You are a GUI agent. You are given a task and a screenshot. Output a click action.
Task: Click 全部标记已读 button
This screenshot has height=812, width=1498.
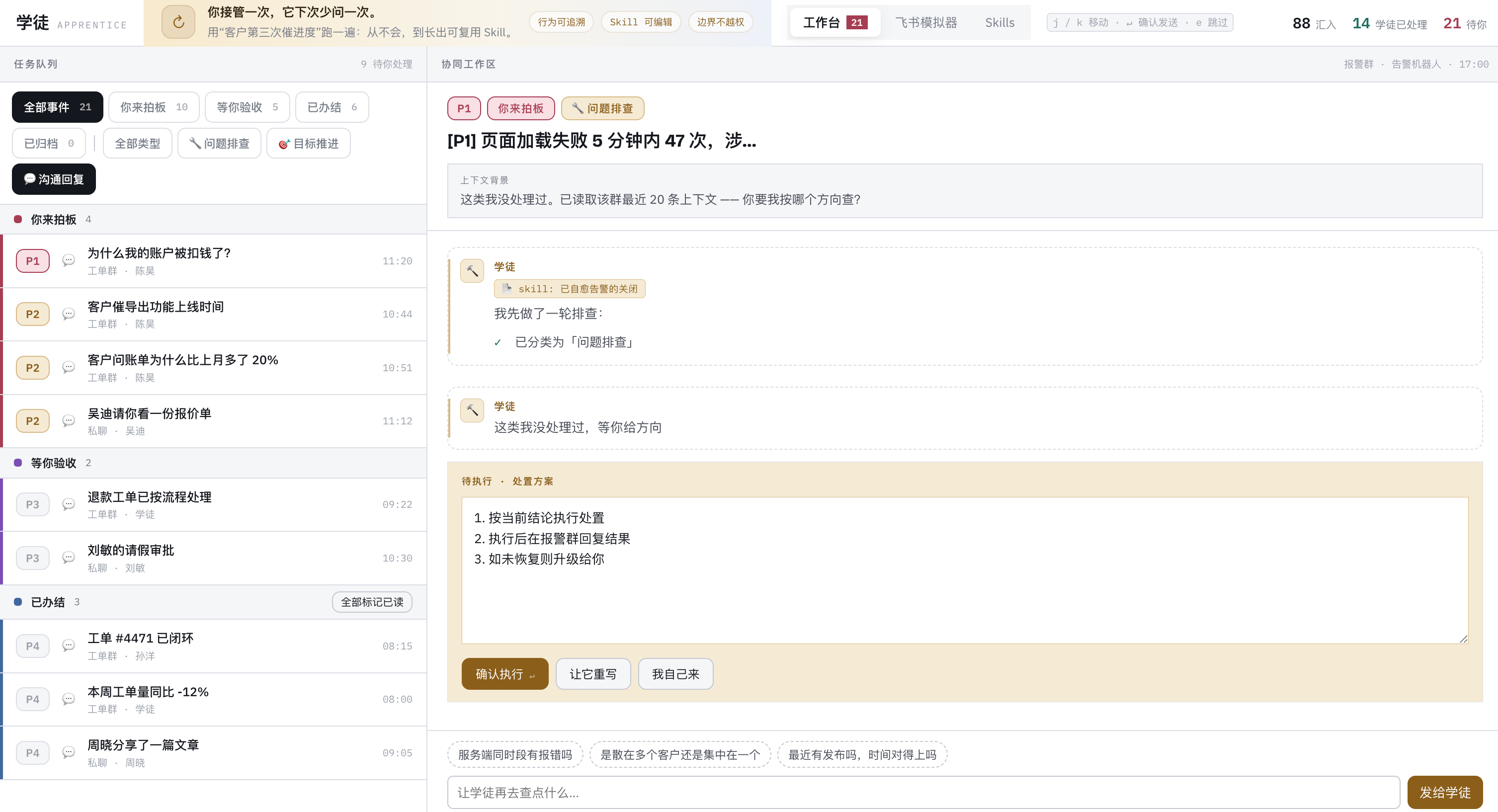tap(372, 602)
